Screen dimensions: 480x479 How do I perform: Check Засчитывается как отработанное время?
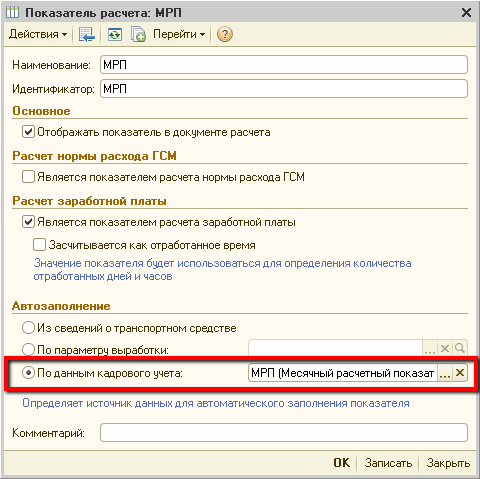[x=39, y=245]
